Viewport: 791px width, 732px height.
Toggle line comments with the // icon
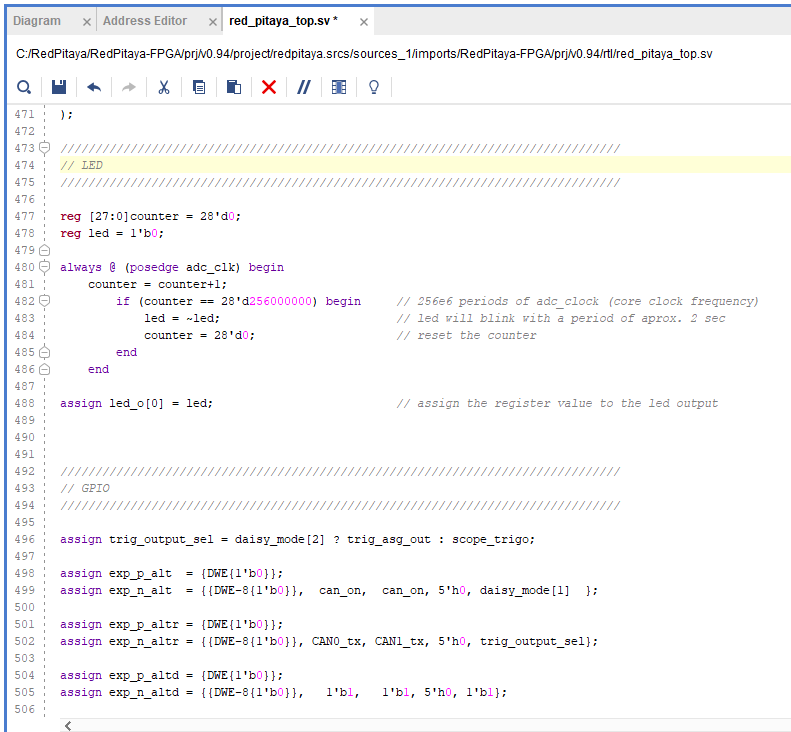304,87
